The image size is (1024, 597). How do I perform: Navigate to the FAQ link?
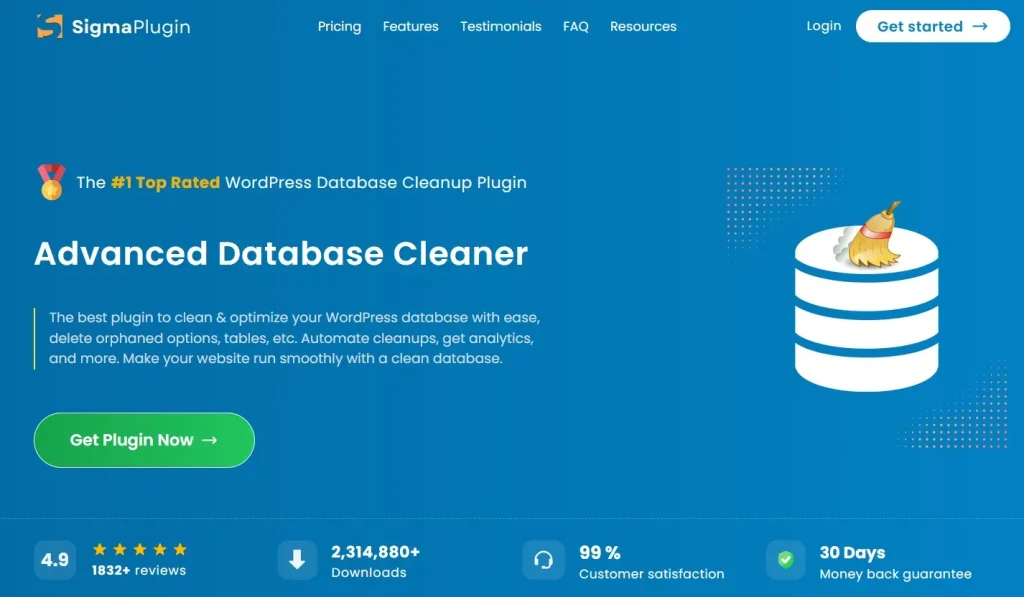576,26
